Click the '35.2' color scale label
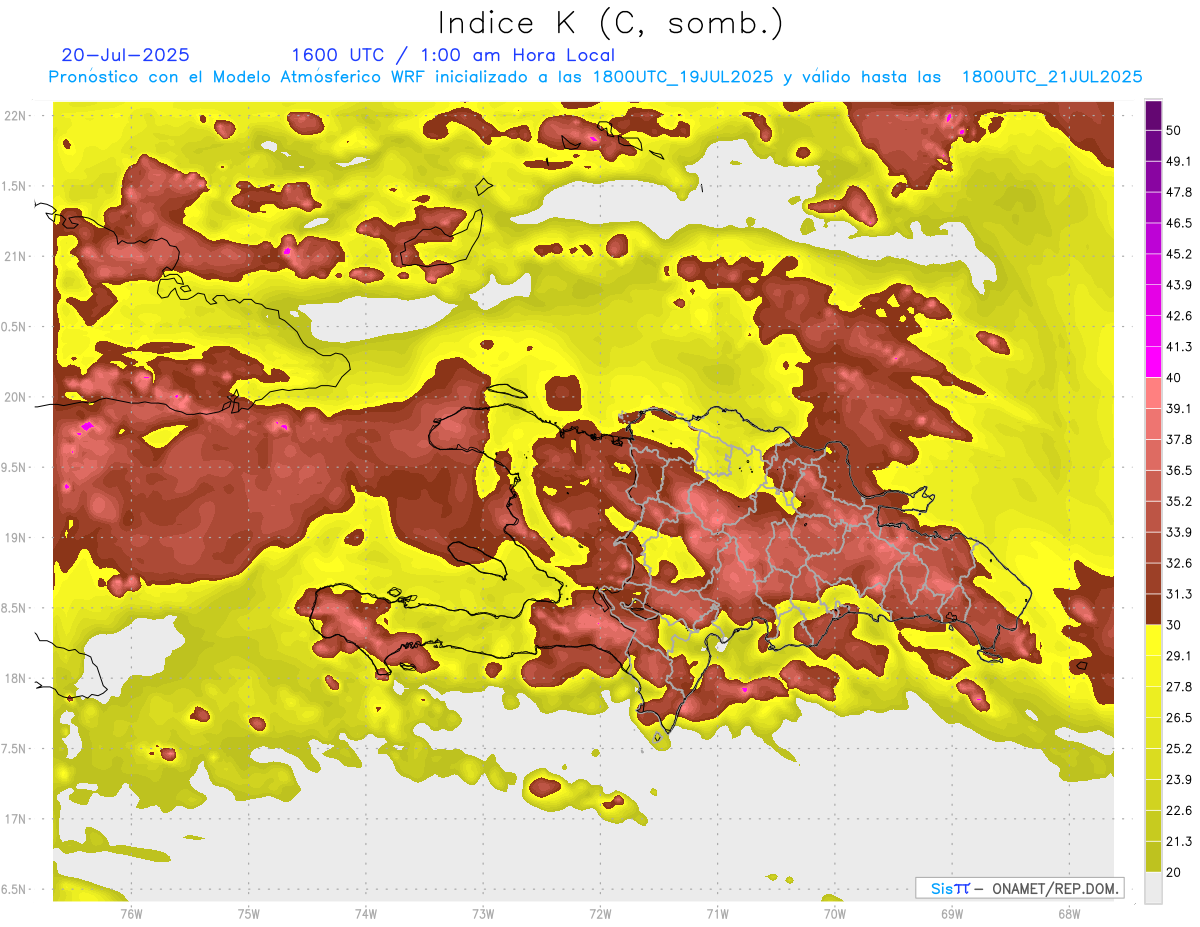This screenshot has width=1200, height=927. coord(1178,501)
